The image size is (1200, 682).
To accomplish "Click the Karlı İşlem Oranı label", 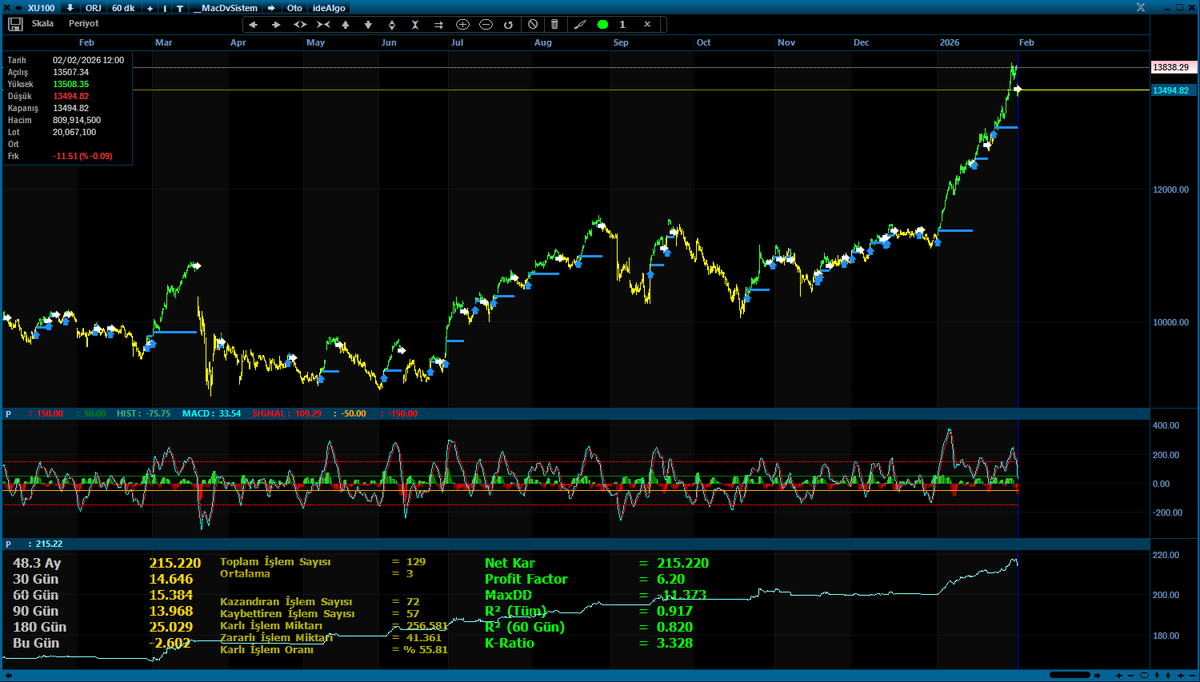I will click(x=266, y=650).
